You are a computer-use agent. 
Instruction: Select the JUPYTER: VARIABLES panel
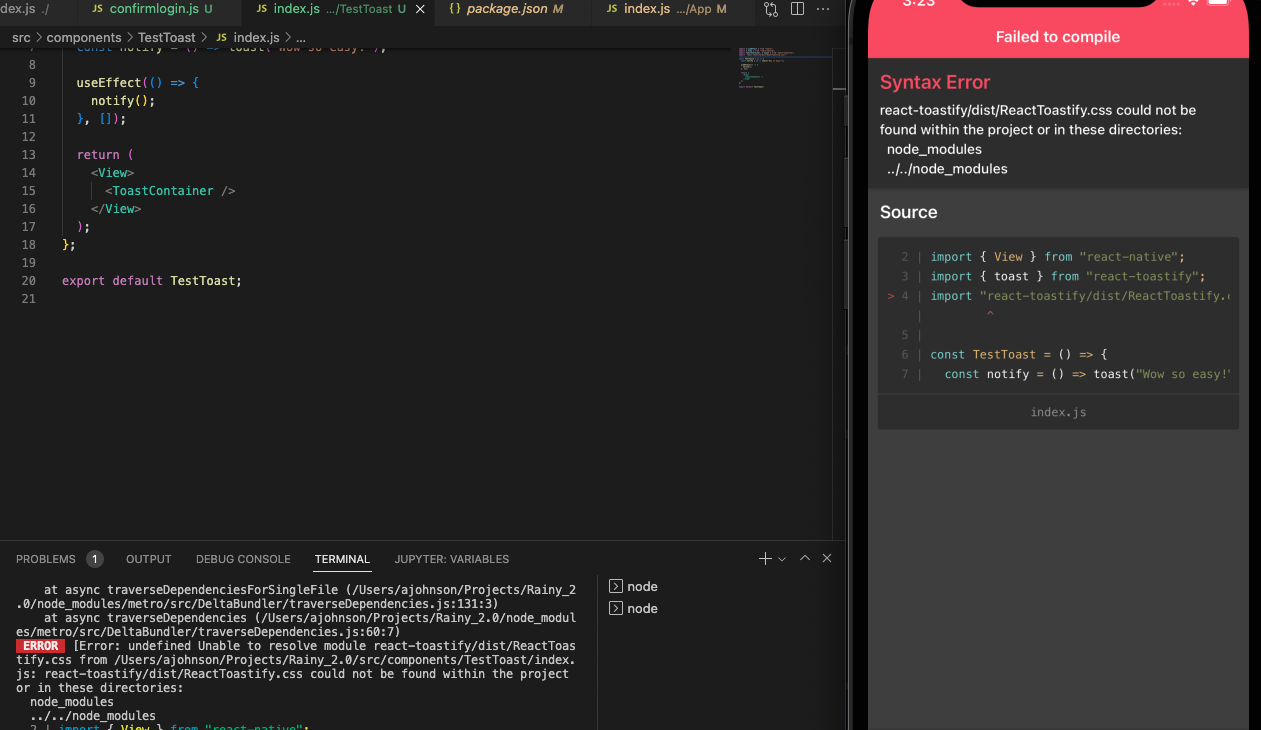click(x=451, y=559)
